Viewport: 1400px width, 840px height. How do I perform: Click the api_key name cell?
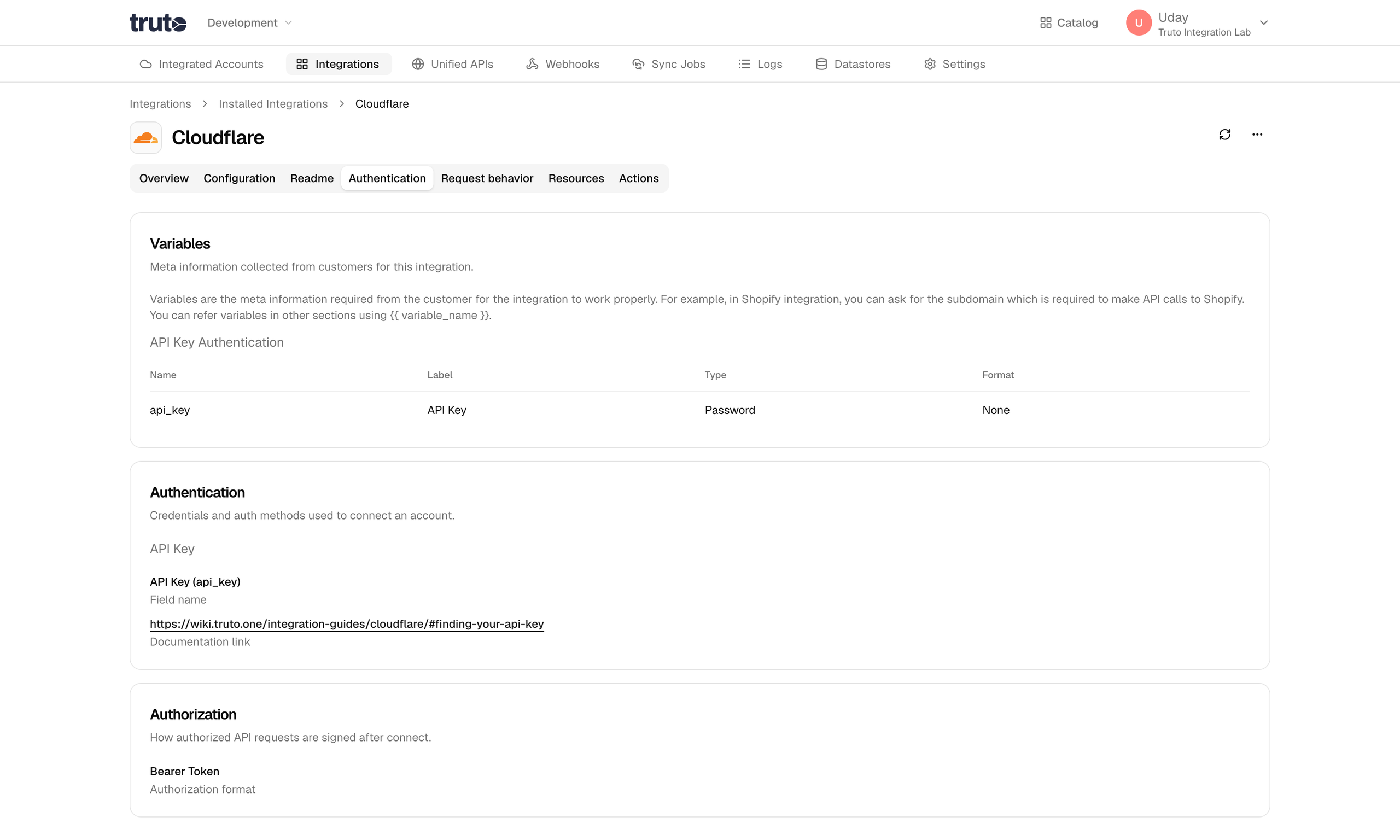170,410
